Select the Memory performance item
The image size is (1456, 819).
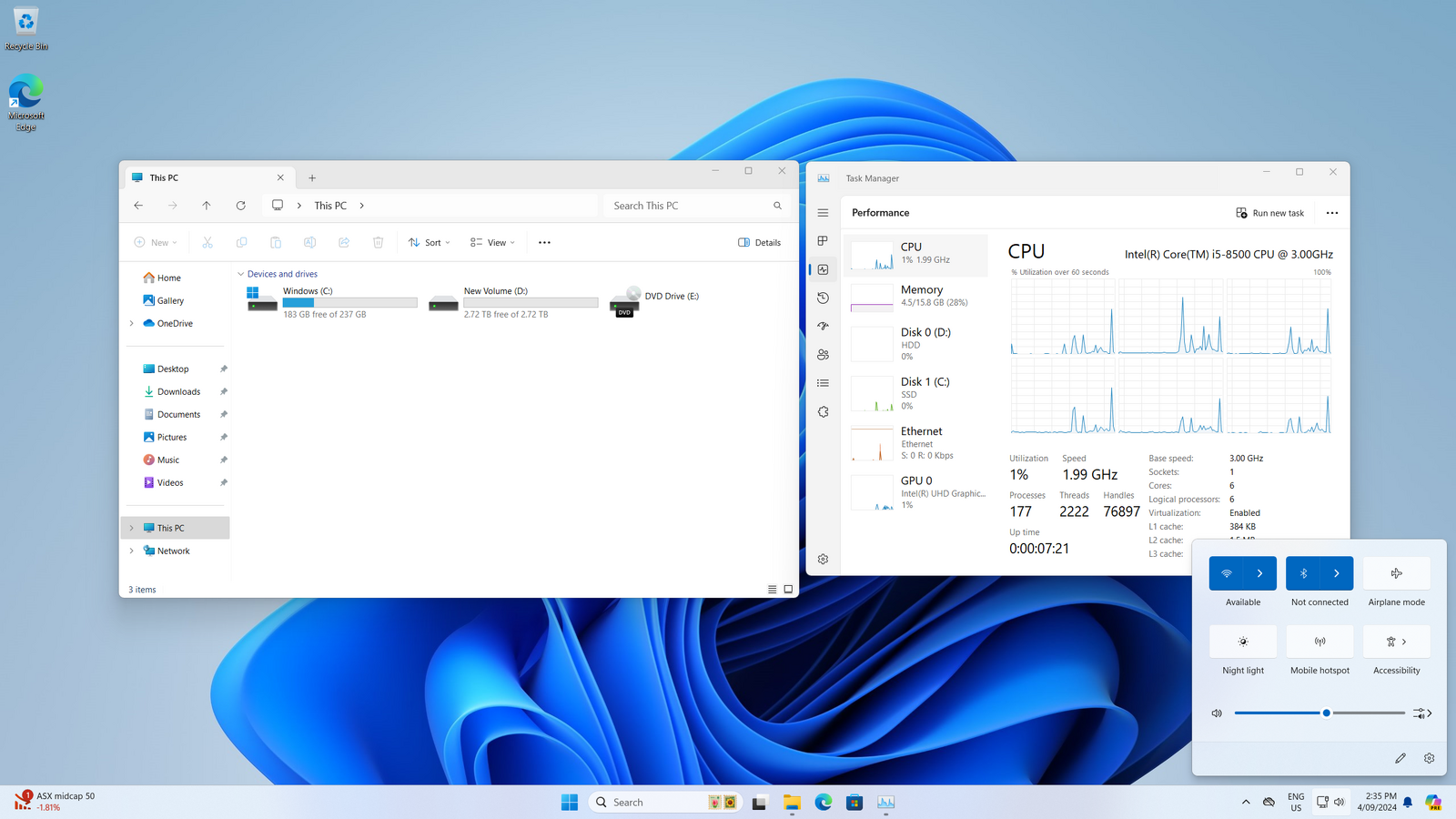point(916,297)
